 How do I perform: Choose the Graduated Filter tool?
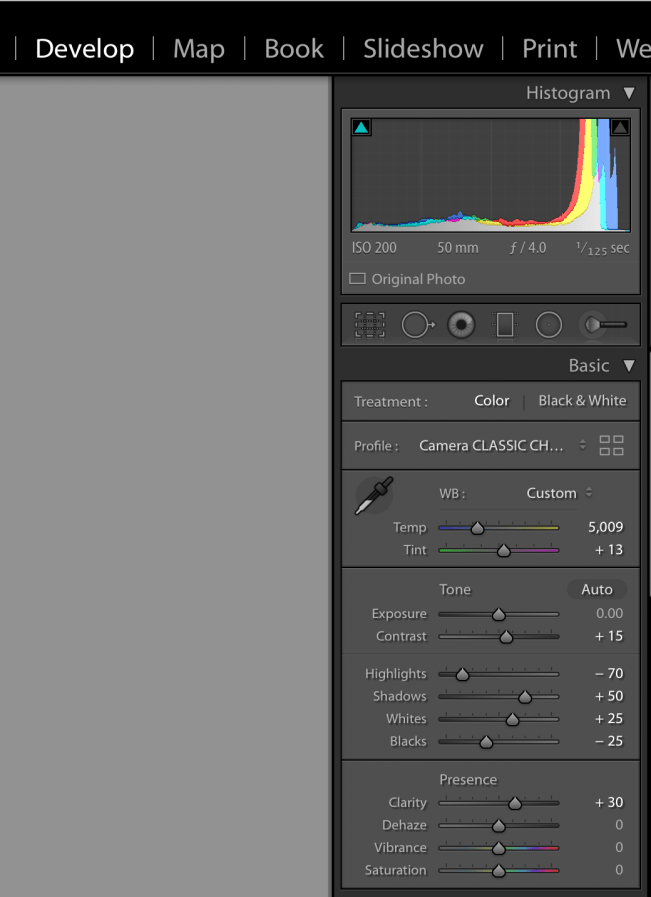(x=505, y=325)
